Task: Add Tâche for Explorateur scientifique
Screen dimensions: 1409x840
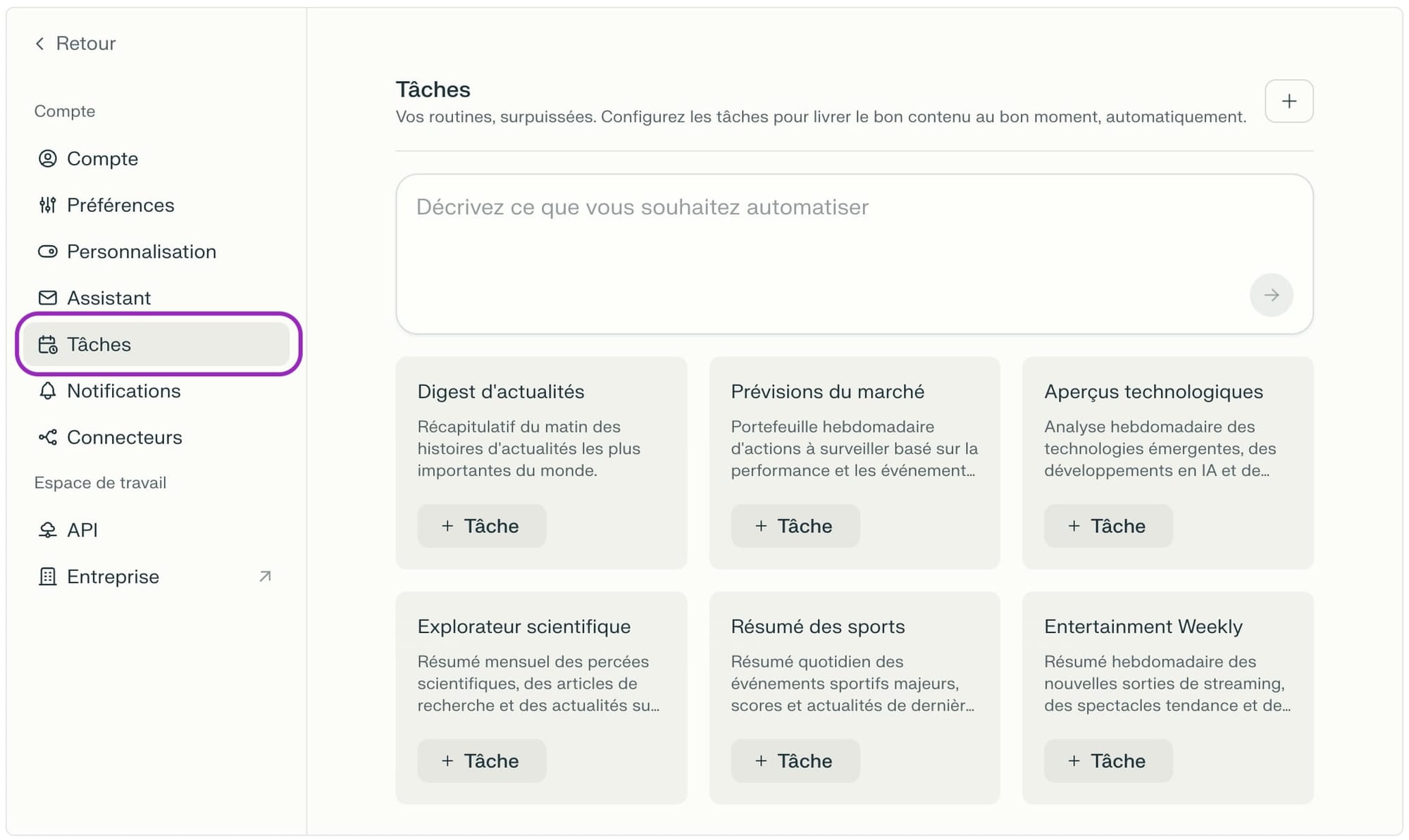Action: pos(481,760)
